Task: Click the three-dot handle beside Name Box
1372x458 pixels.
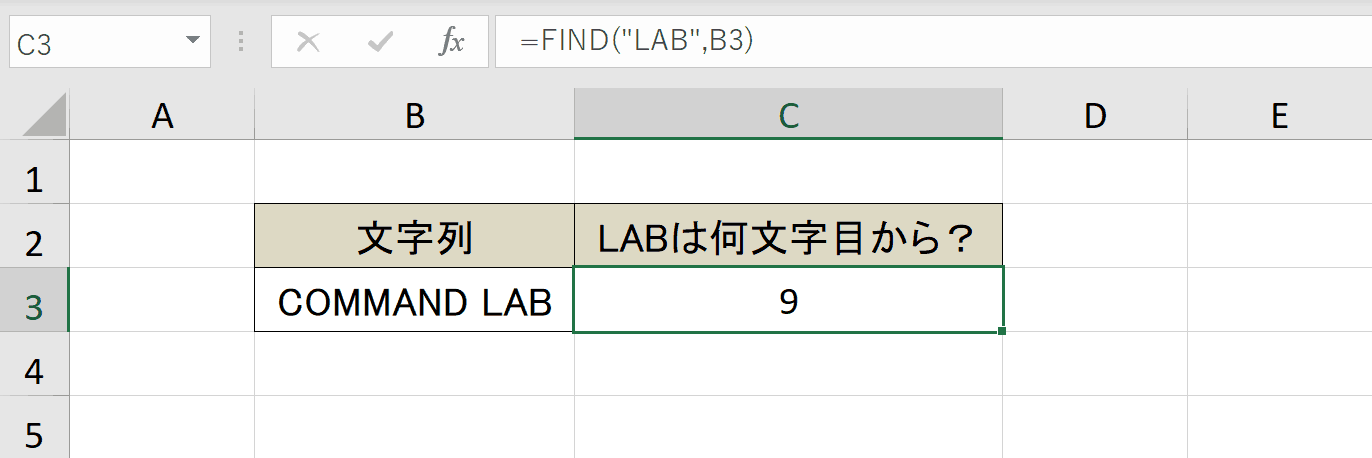Action: pos(241,42)
